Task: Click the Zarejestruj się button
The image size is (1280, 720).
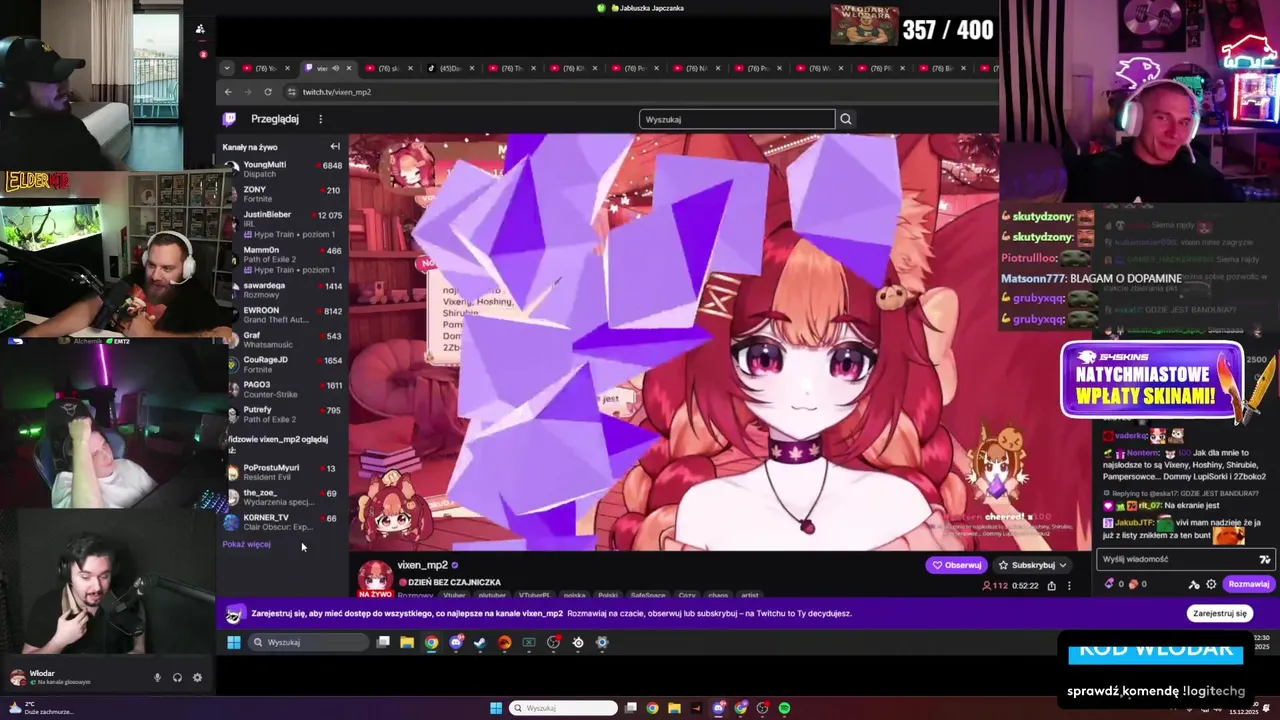Action: pyautogui.click(x=1219, y=613)
